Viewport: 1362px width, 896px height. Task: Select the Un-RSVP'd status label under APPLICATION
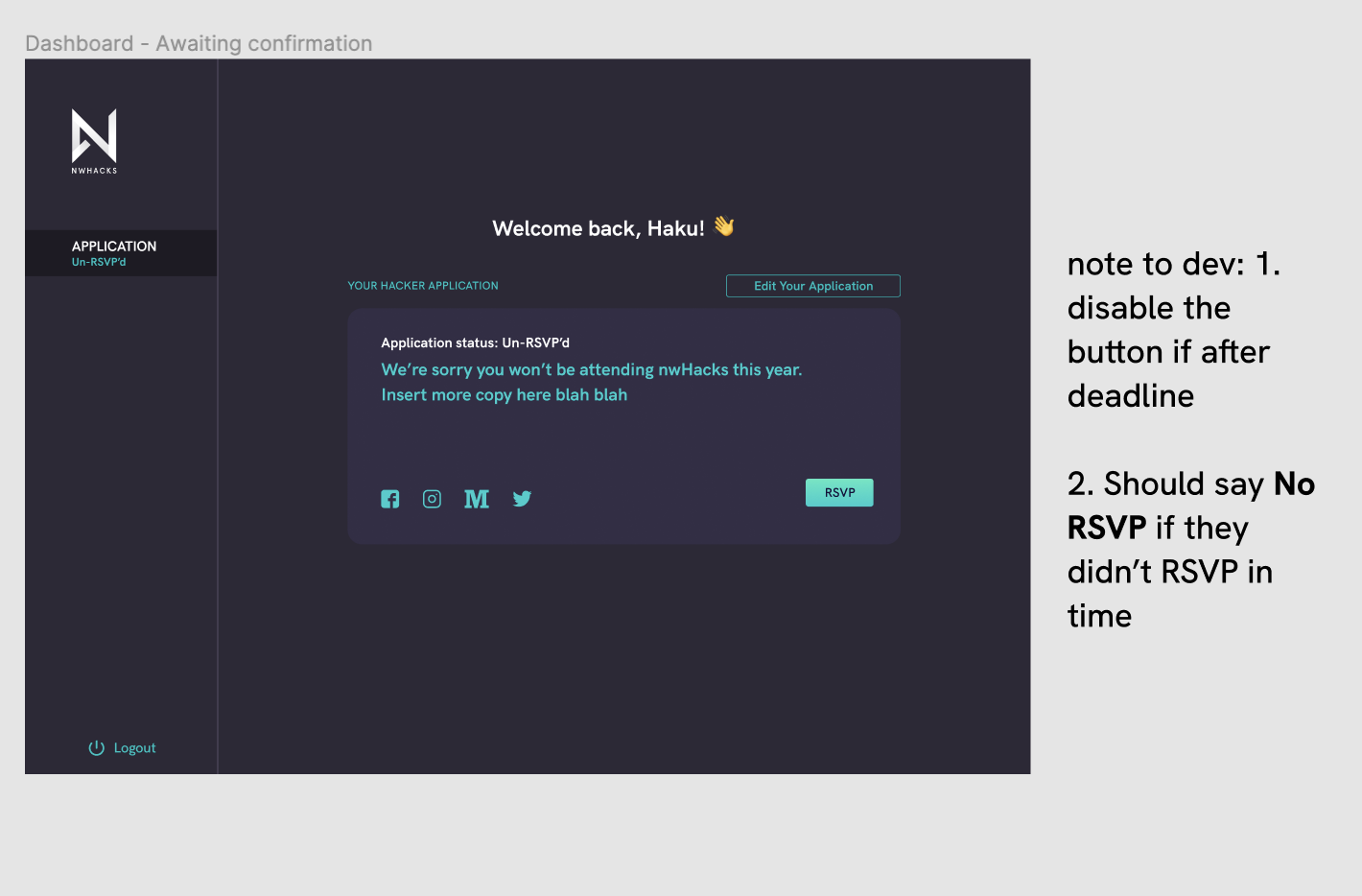[x=97, y=261]
